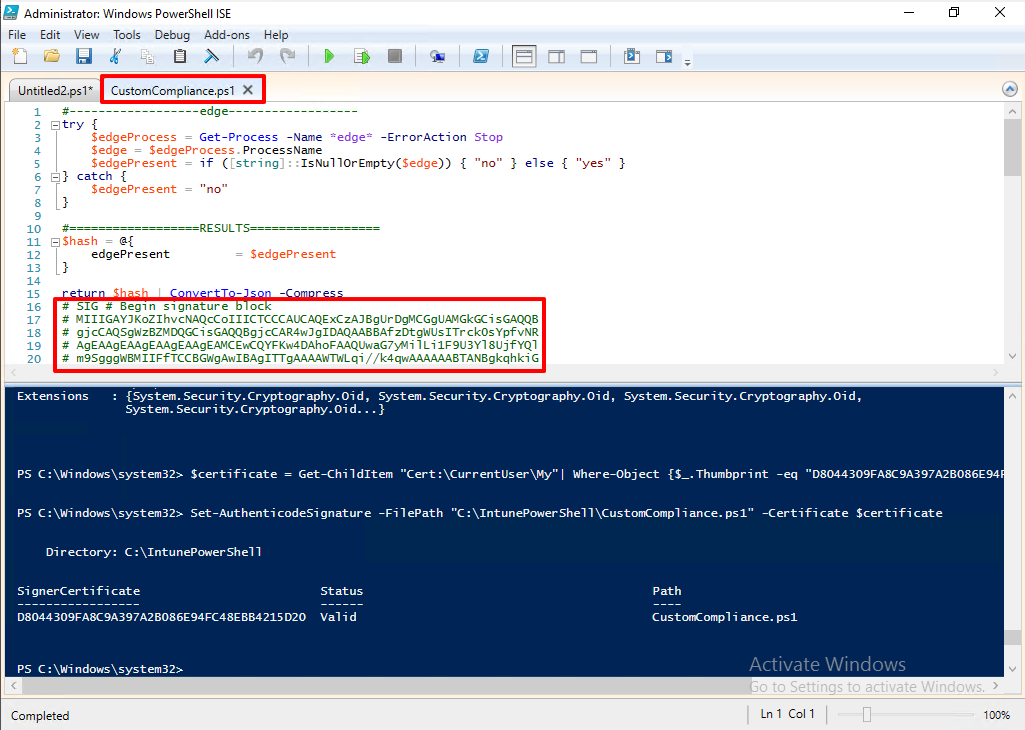Open the Add-ons menu
Viewport: 1025px width, 730px height.
[x=227, y=35]
